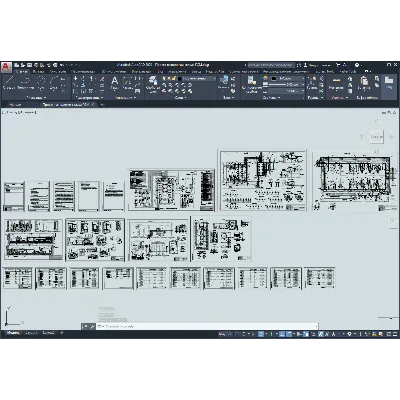The image size is (400, 400).
Task: Expand the Modify panel title
Action: point(89,98)
